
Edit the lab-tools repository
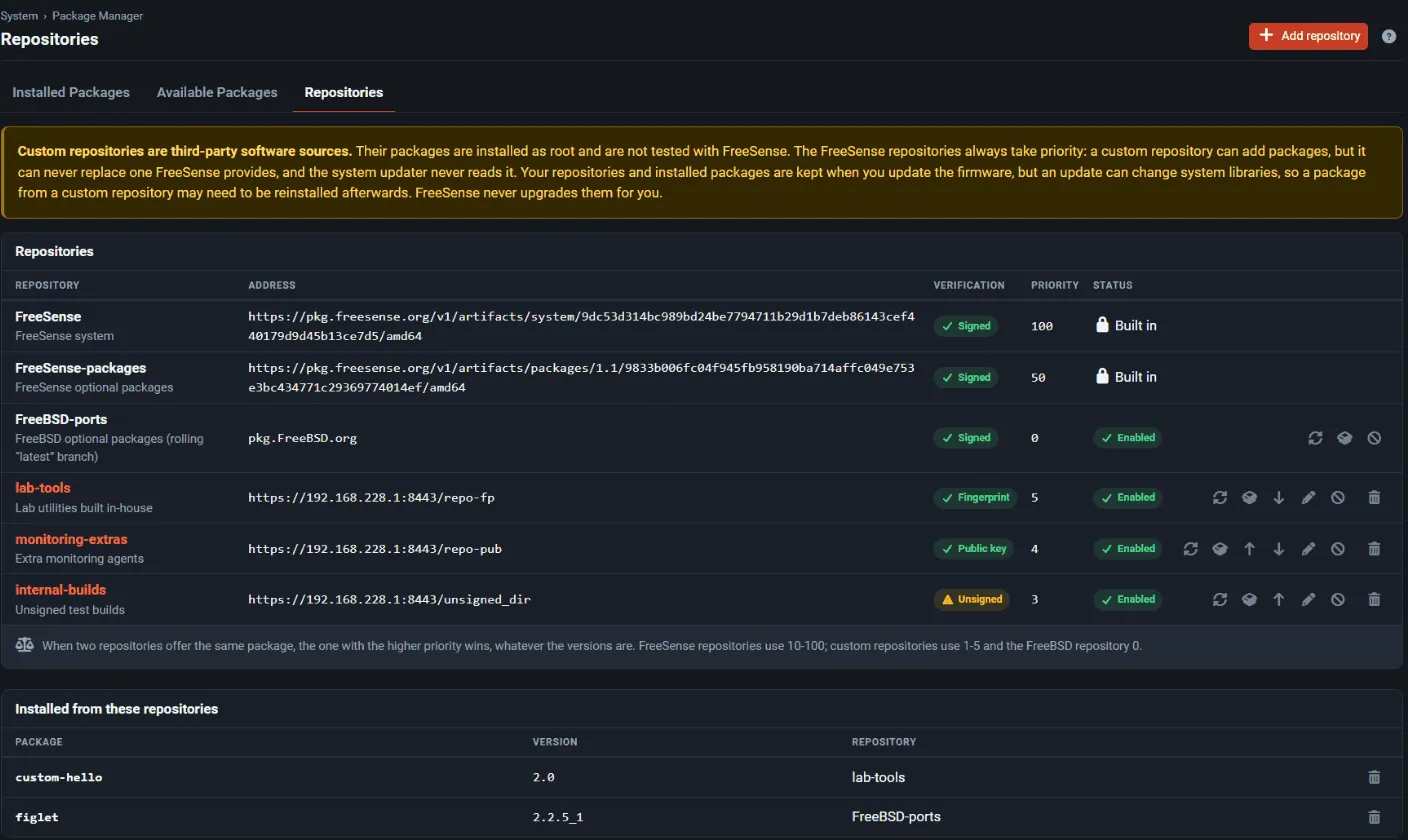pos(1308,497)
